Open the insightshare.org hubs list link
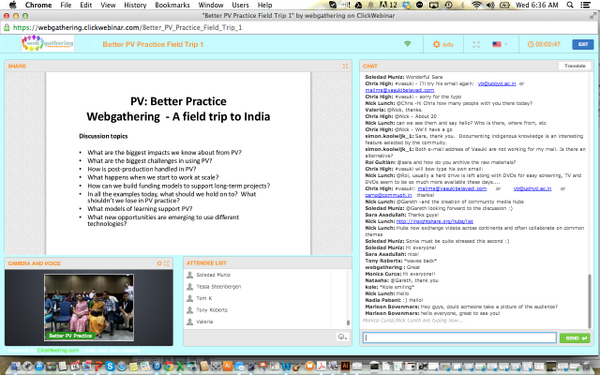The image size is (600, 375). click(434, 222)
